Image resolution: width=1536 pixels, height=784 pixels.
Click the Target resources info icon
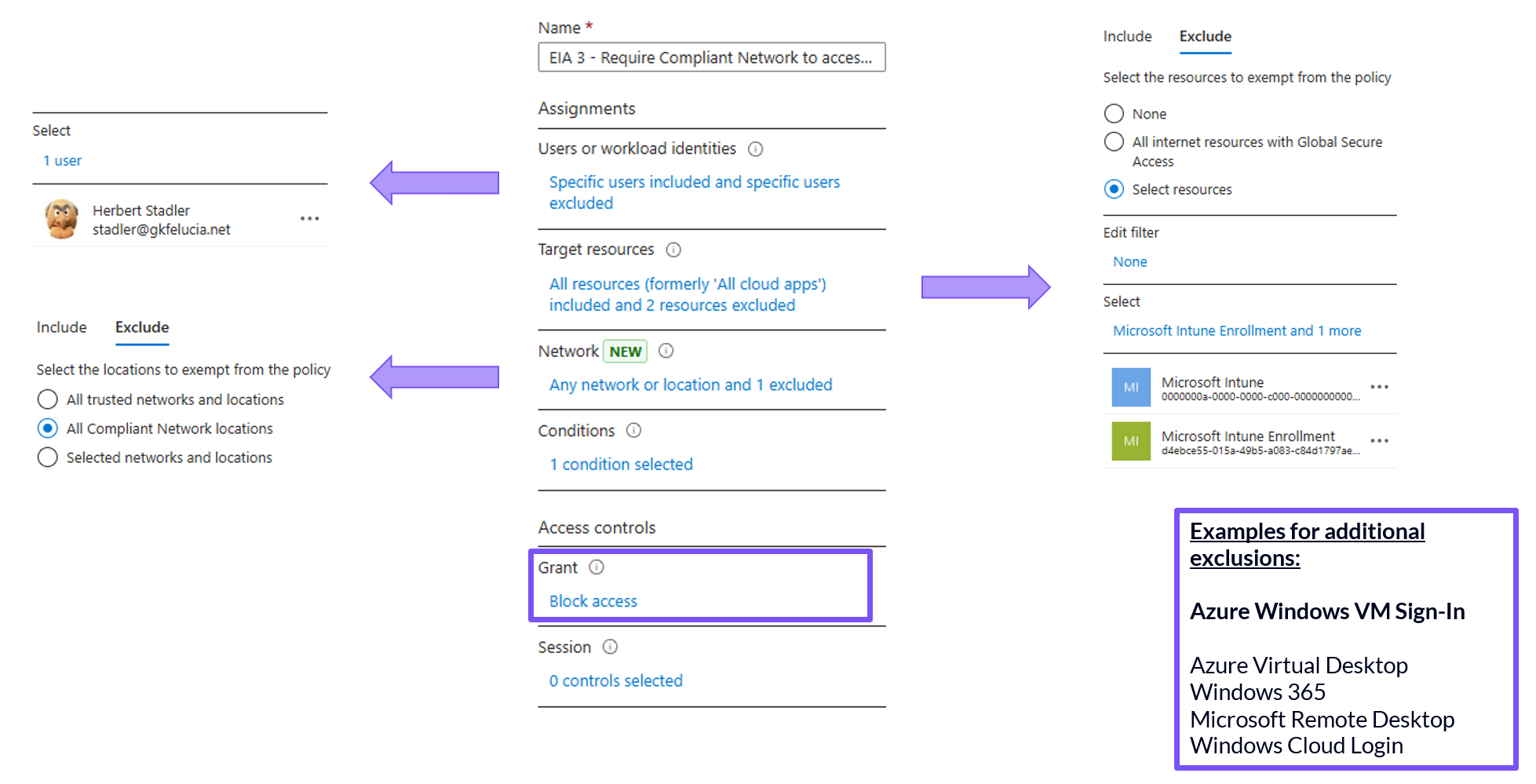(x=673, y=250)
